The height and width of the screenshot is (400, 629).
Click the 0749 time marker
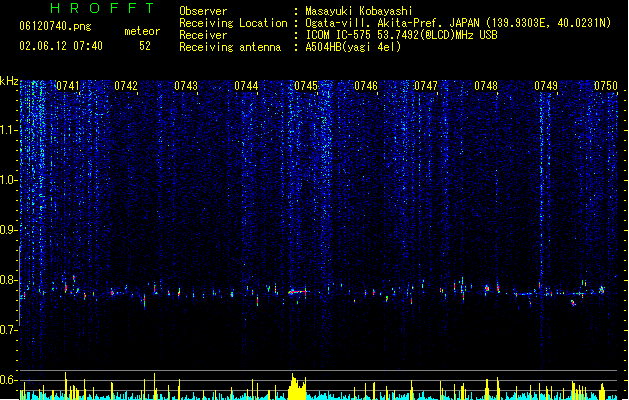click(546, 86)
